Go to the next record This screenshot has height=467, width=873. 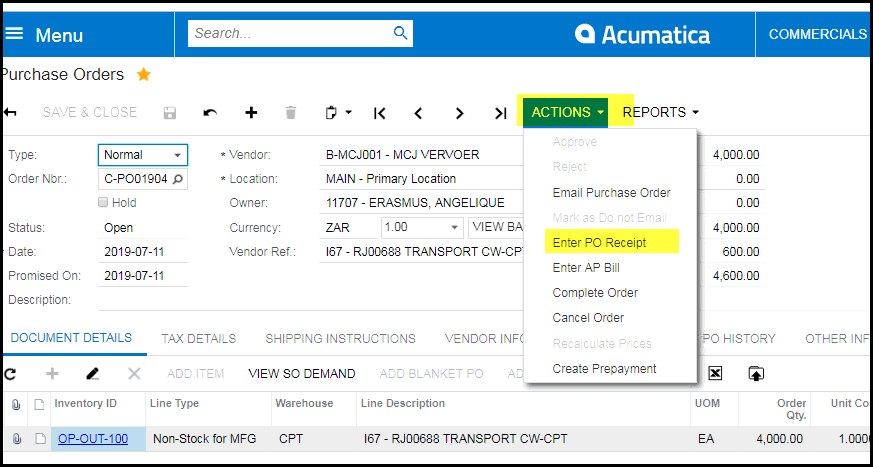[x=459, y=113]
